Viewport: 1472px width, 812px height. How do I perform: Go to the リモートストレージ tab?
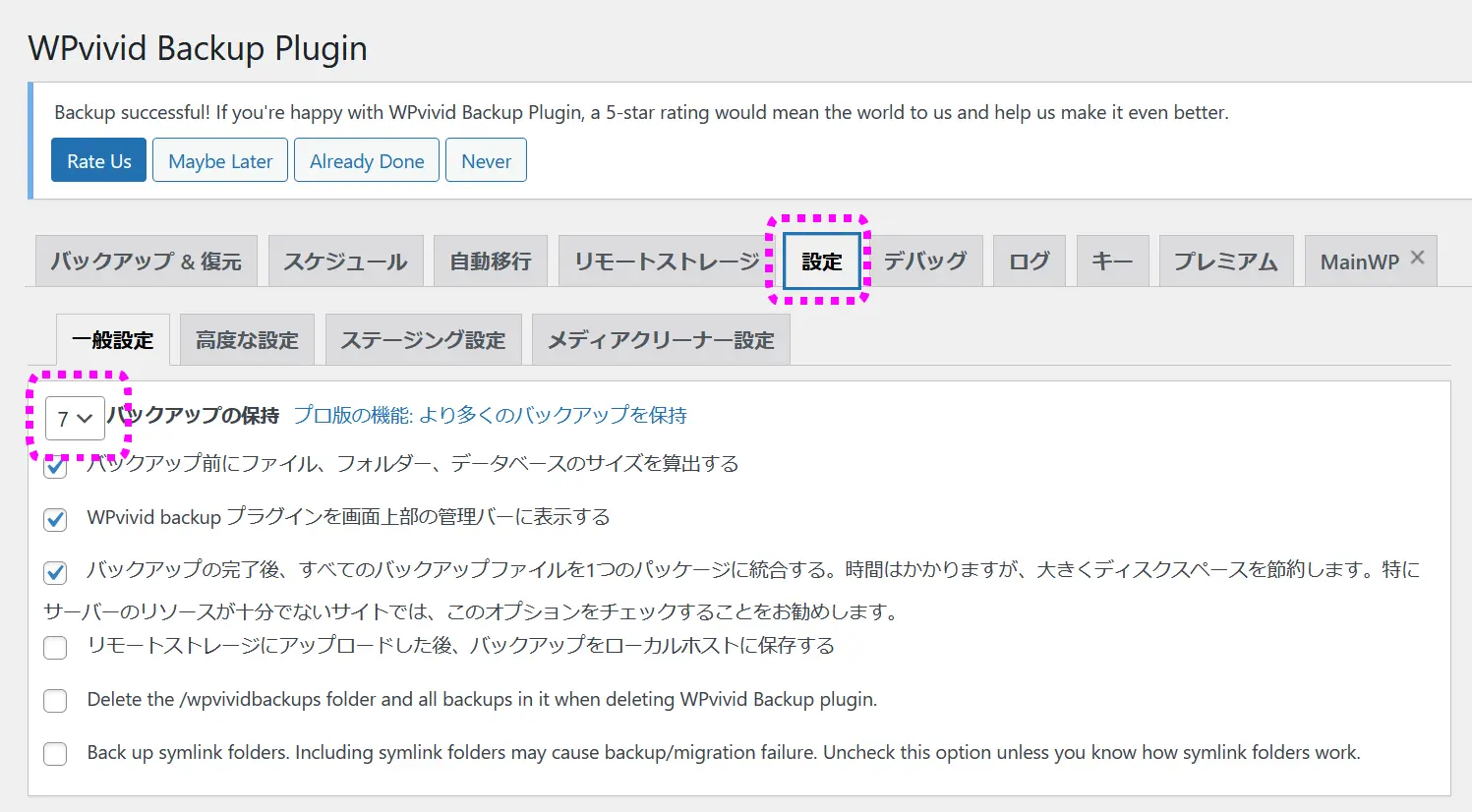coord(666,261)
